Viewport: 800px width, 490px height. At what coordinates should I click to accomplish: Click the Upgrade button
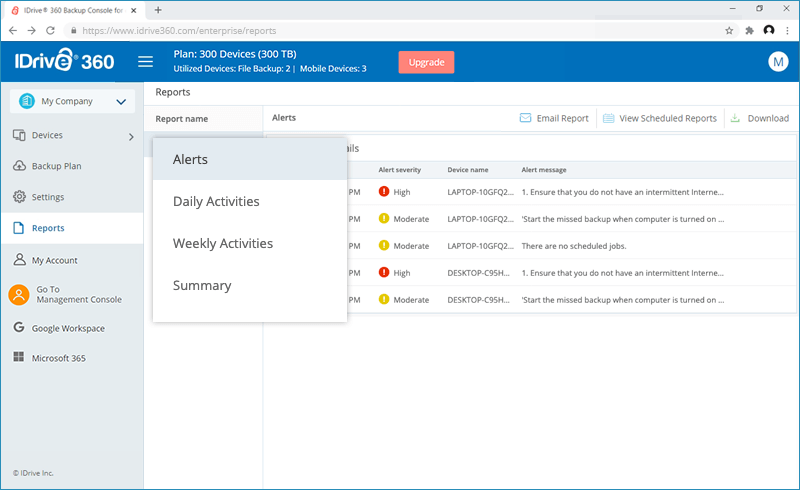426,62
